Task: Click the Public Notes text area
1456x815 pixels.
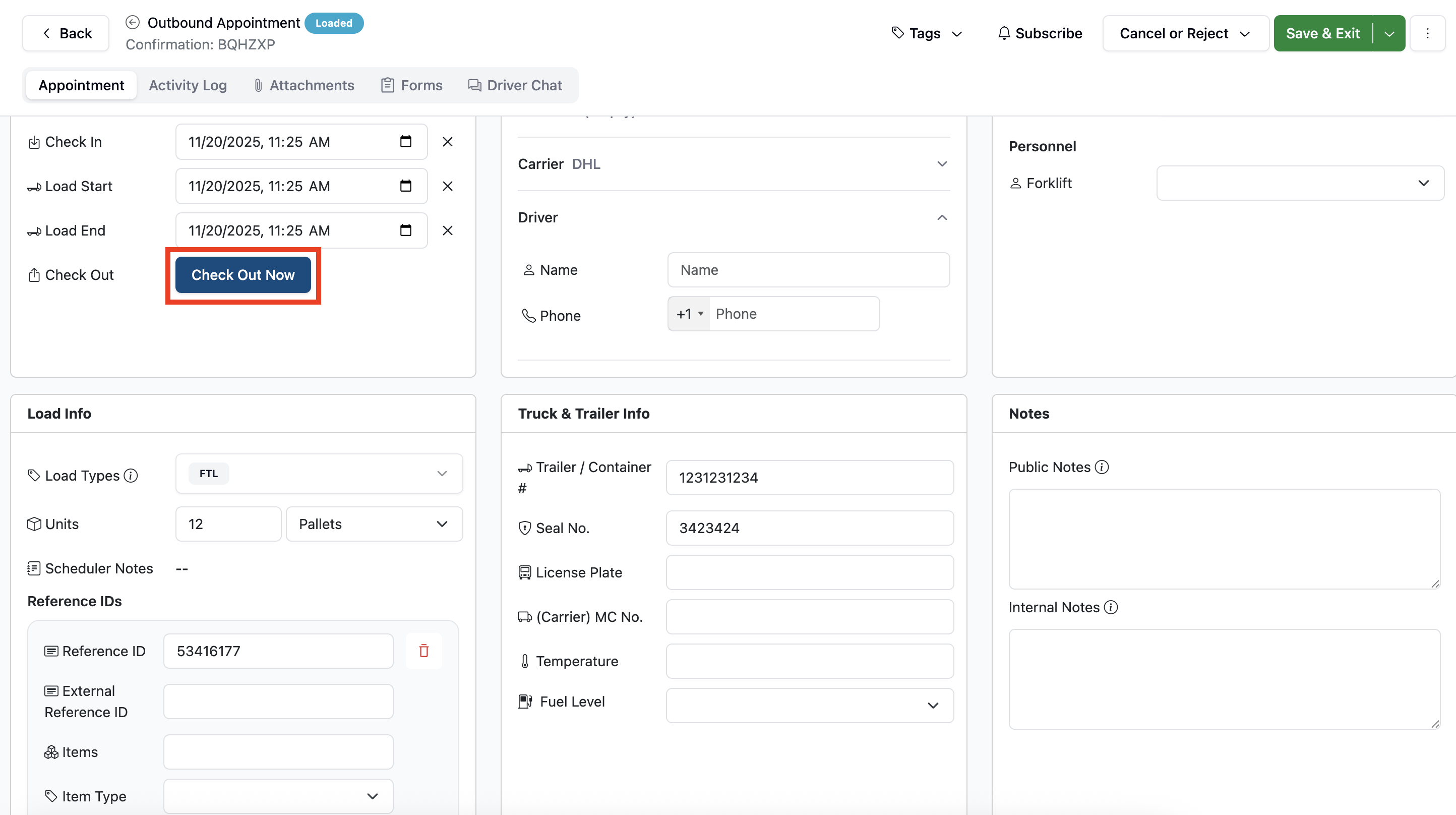Action: (x=1224, y=539)
